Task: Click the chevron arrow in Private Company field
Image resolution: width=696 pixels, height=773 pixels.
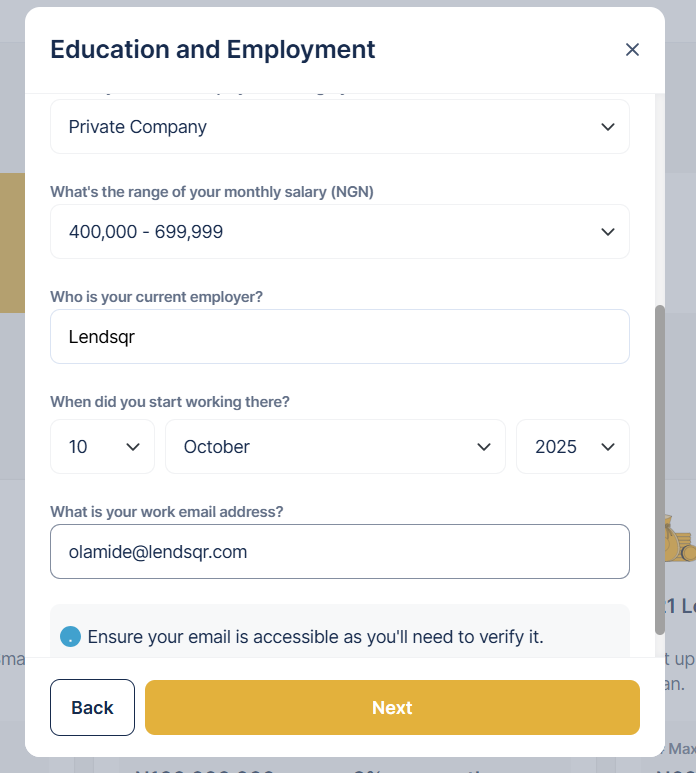Action: coord(607,127)
